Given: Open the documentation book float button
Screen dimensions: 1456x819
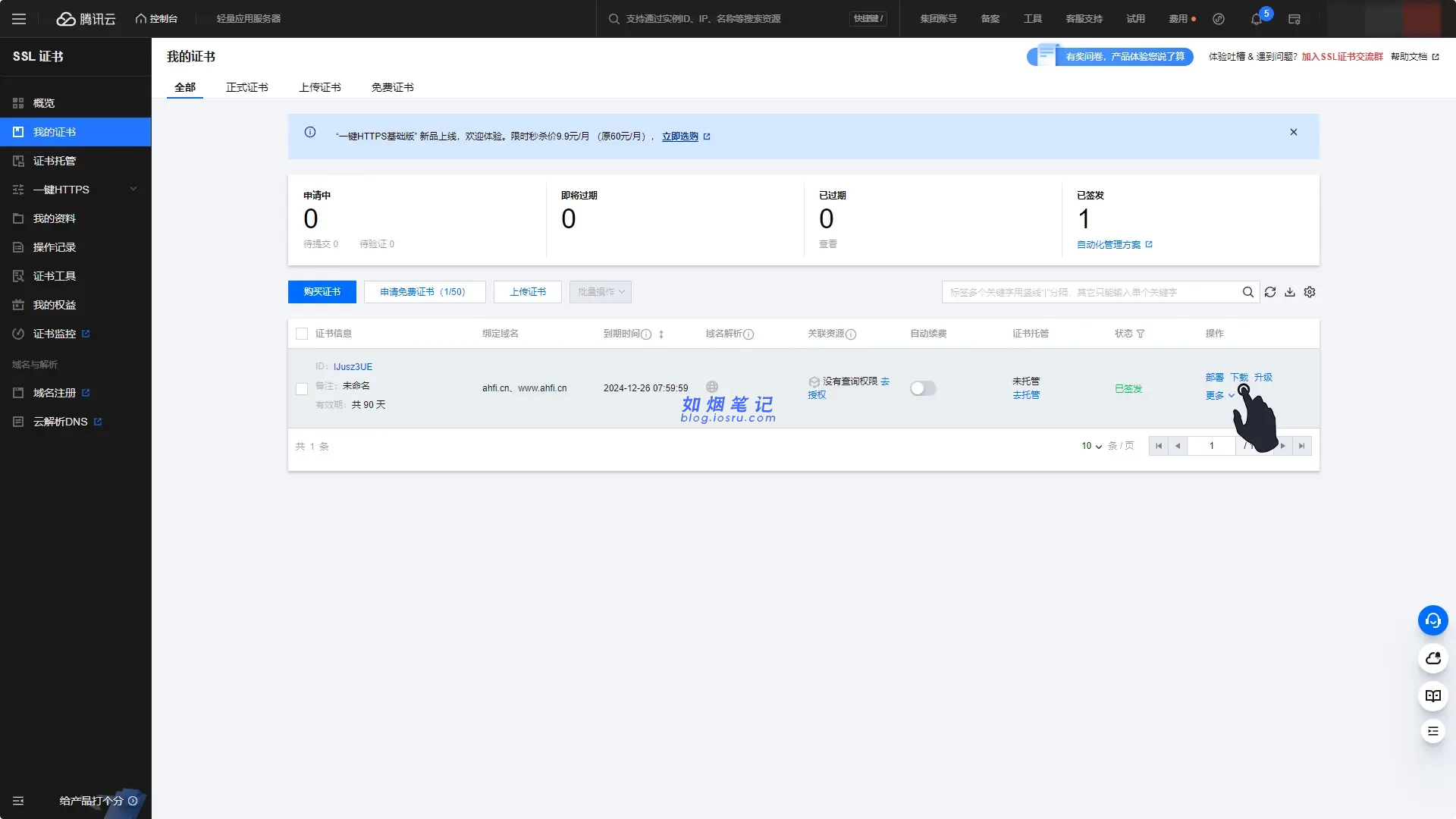Looking at the screenshot, I should coord(1433,695).
